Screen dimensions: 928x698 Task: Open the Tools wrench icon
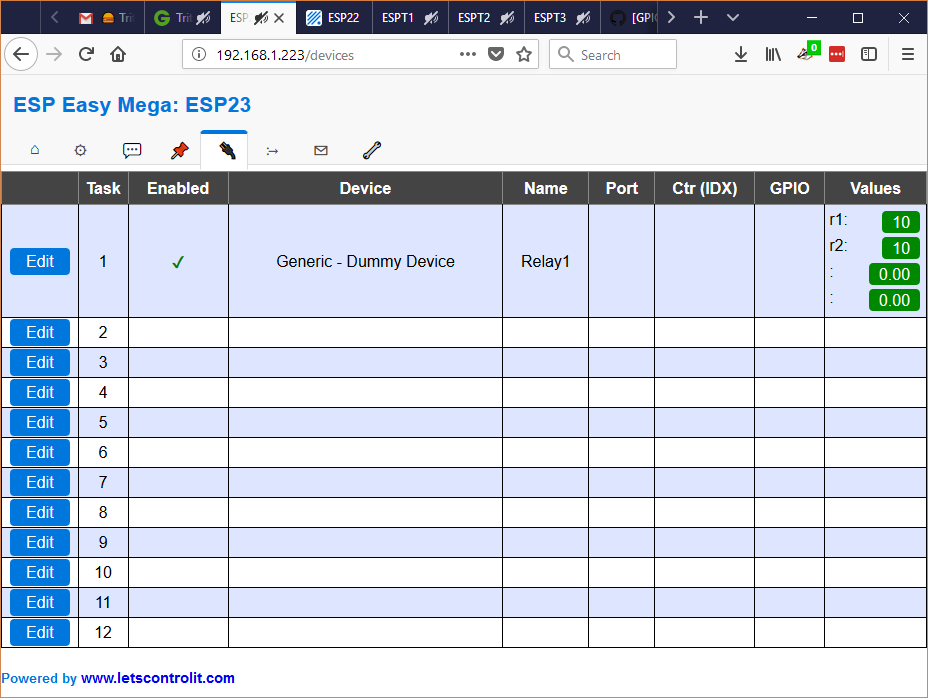click(x=371, y=150)
